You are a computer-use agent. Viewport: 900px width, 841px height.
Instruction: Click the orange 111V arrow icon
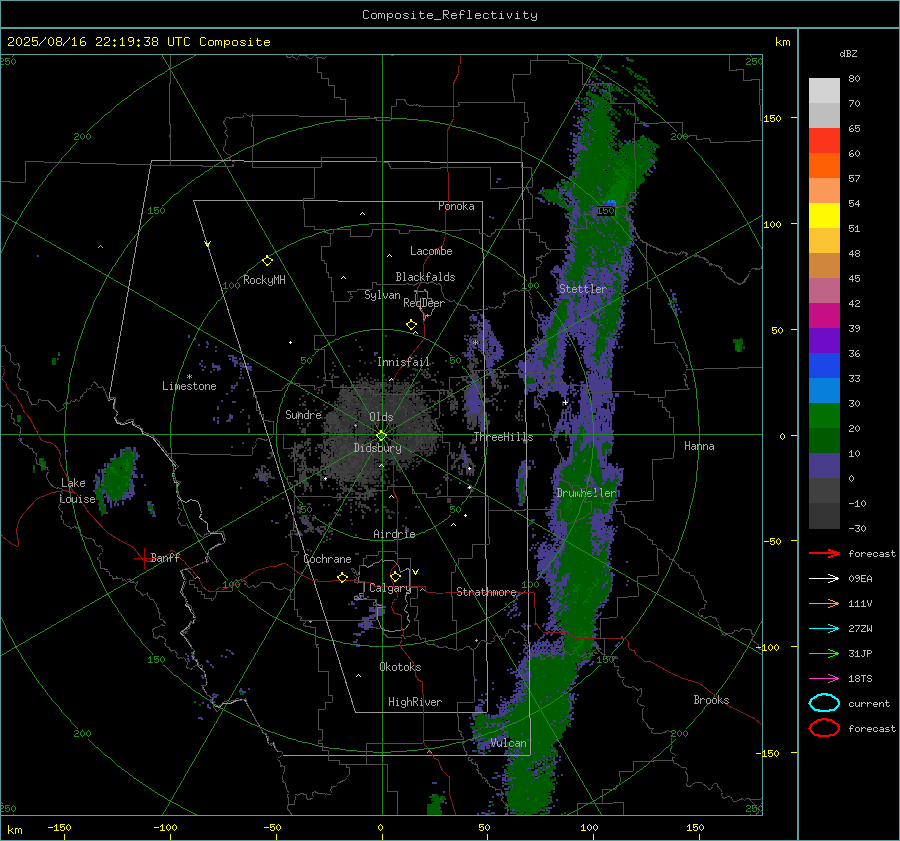pos(824,603)
